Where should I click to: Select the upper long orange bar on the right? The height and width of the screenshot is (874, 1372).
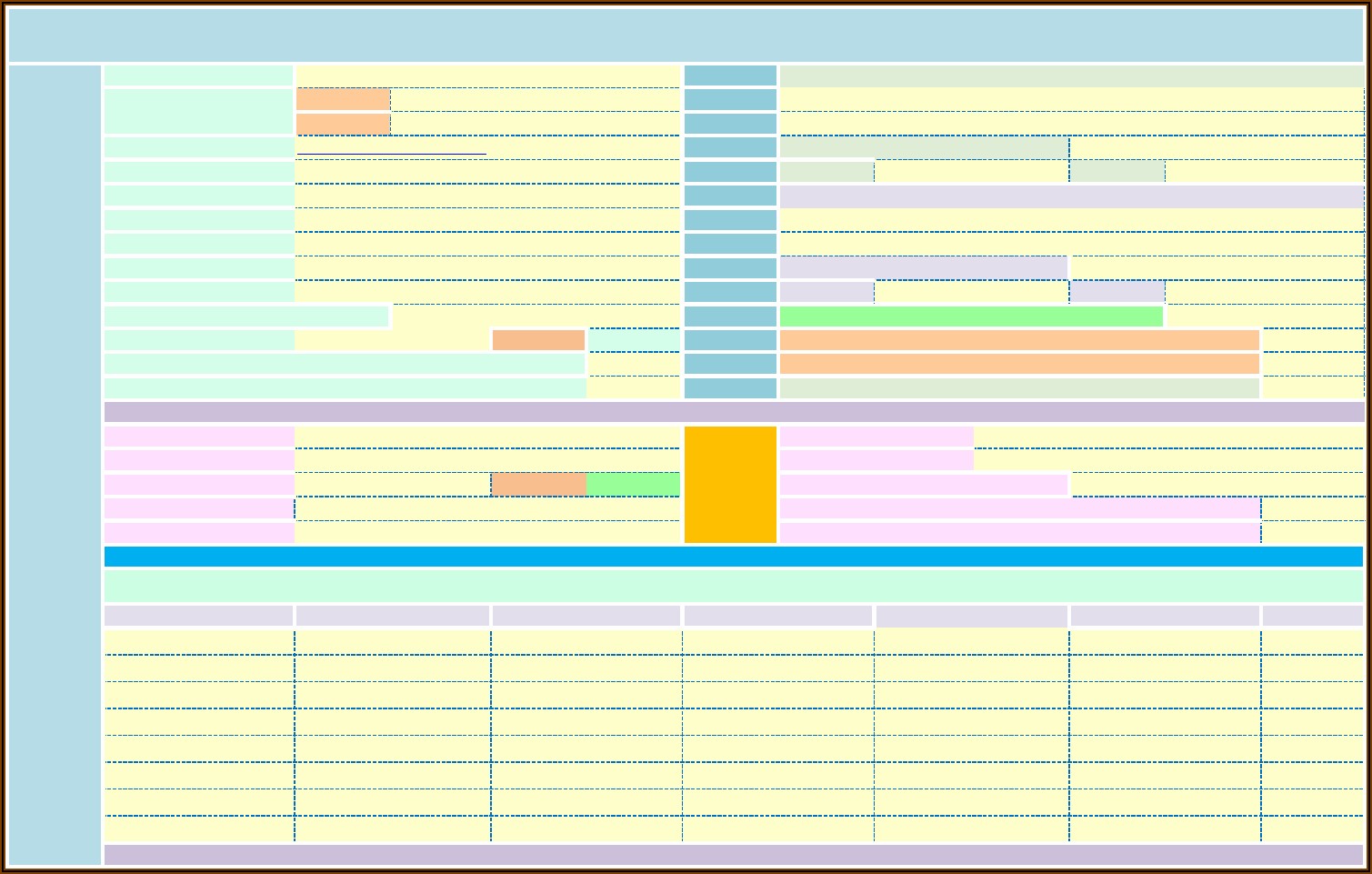(x=1019, y=340)
